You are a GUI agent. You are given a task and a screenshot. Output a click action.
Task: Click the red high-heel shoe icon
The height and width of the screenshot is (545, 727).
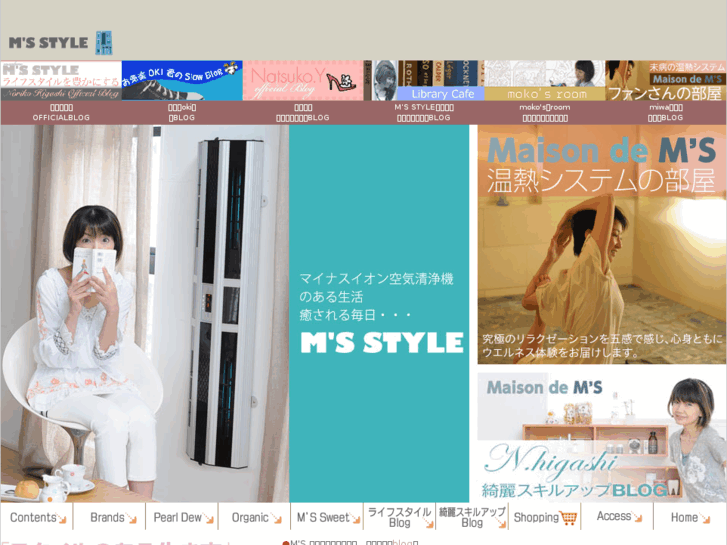click(341, 81)
